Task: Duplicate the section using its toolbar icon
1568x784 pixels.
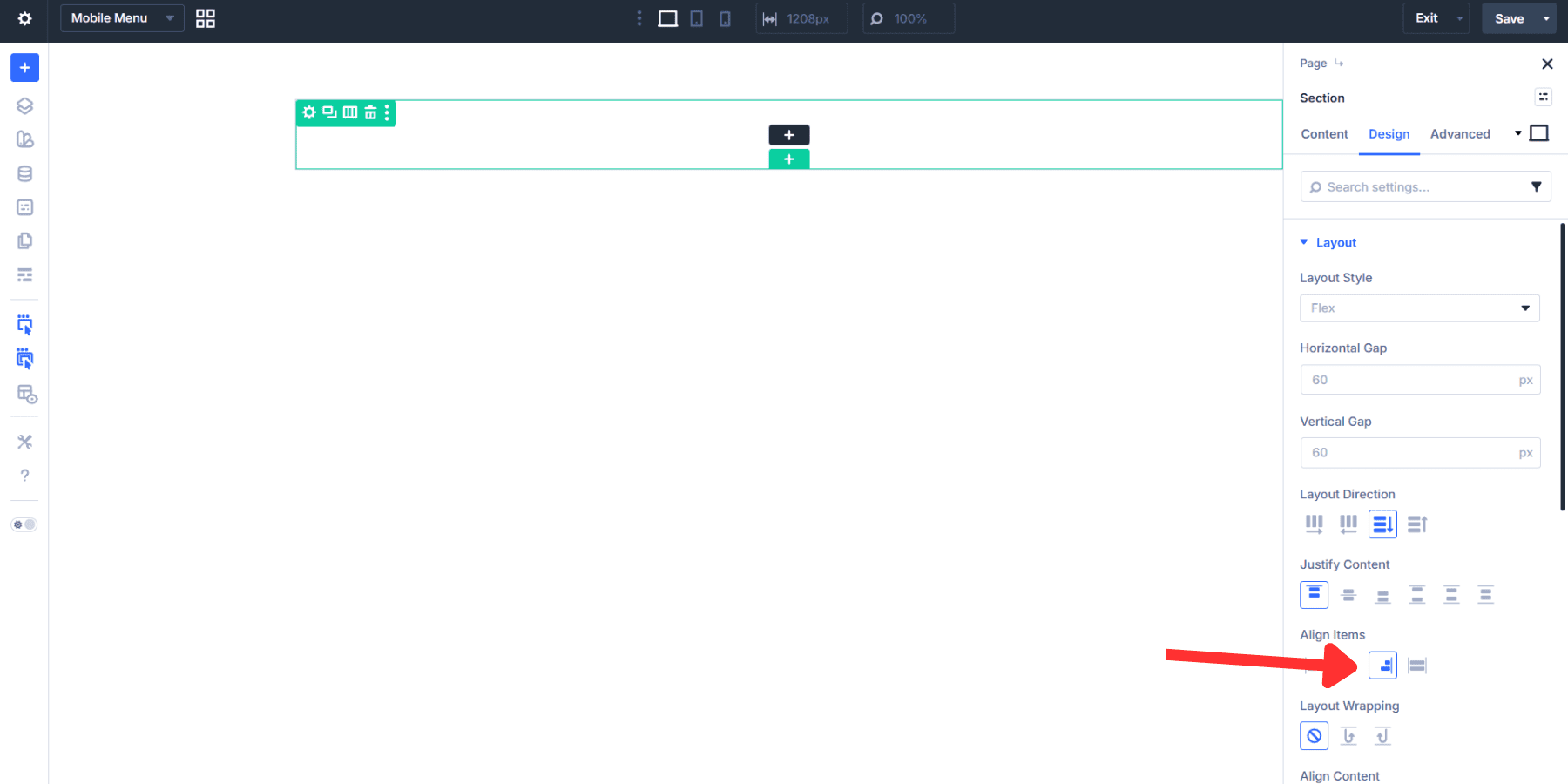Action: pyautogui.click(x=328, y=112)
